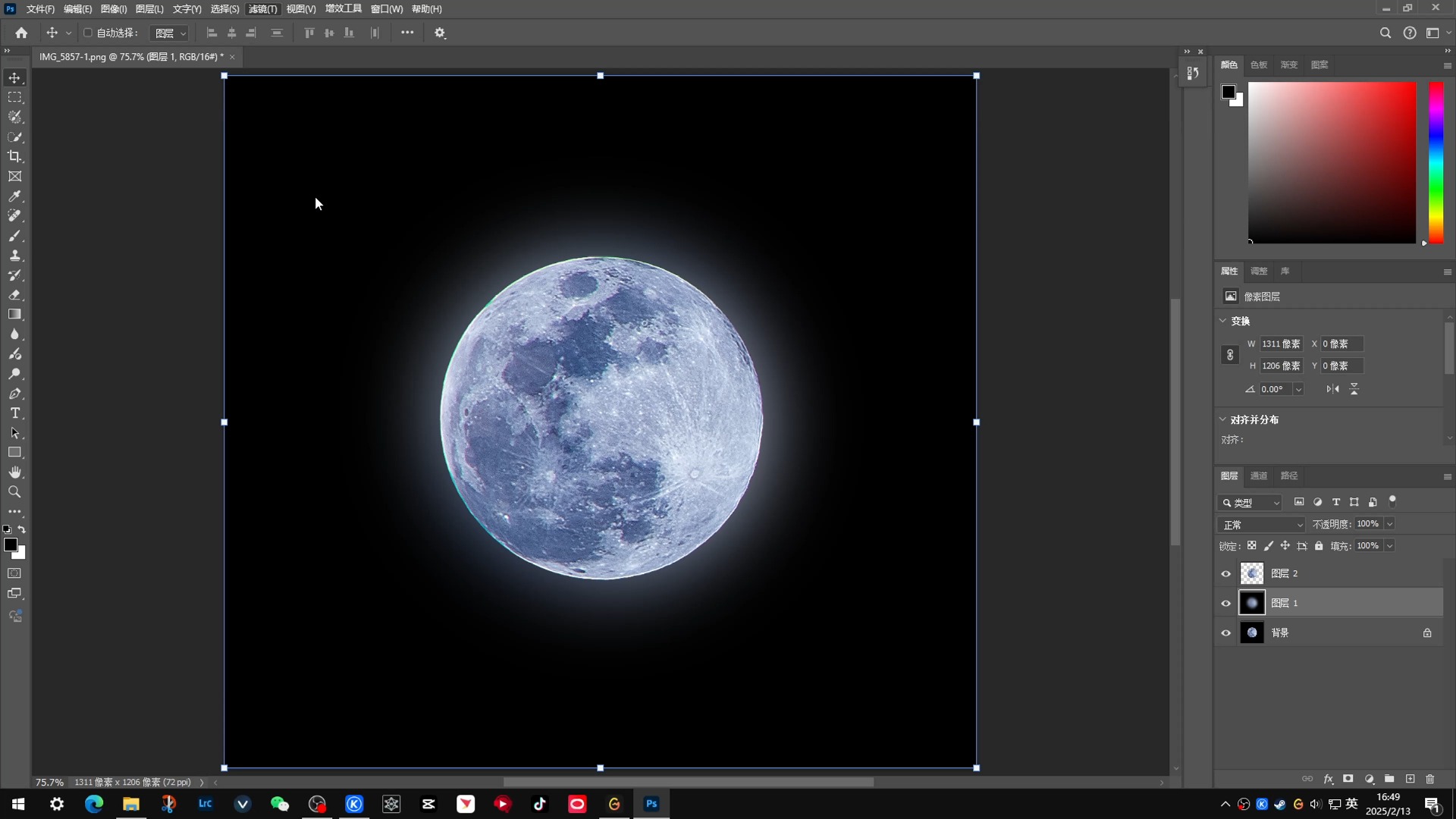Open the 正常 blend mode dropdown
This screenshot has height=819, width=1456.
click(1262, 525)
